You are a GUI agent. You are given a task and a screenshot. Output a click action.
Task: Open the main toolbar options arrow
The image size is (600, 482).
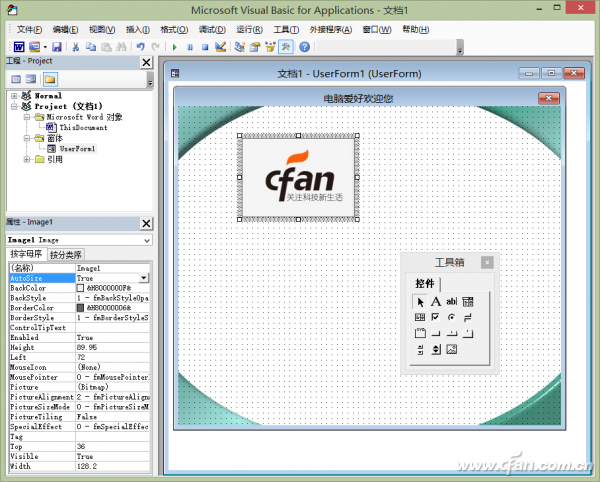coord(460,47)
